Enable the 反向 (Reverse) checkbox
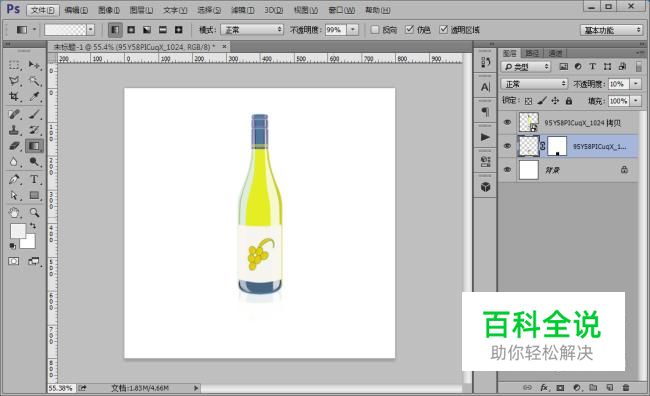Image resolution: width=650 pixels, height=396 pixels. pos(375,30)
